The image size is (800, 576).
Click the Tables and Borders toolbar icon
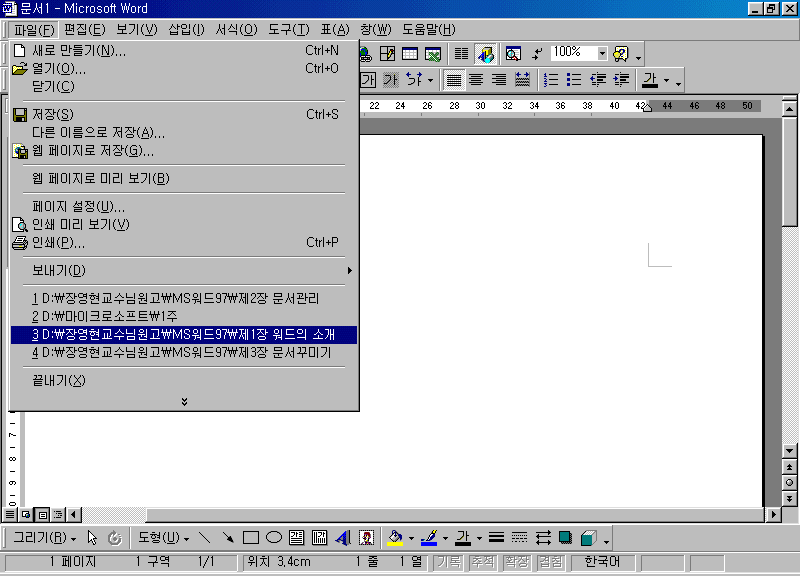point(387,54)
